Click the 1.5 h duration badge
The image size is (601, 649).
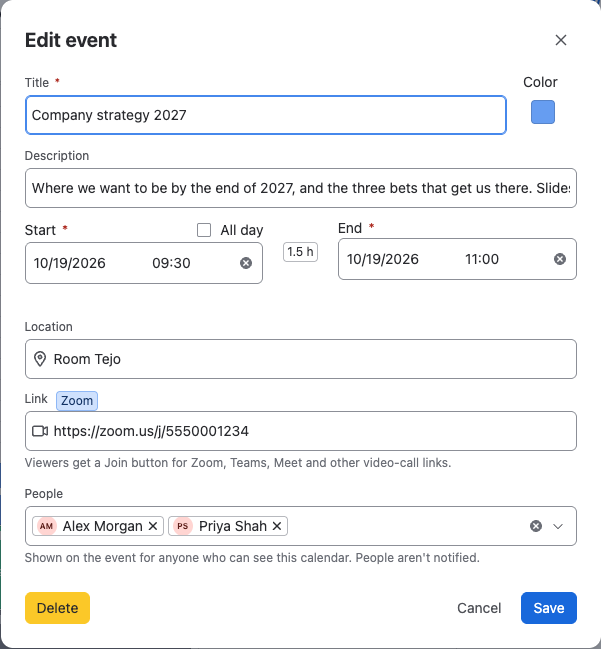click(300, 252)
